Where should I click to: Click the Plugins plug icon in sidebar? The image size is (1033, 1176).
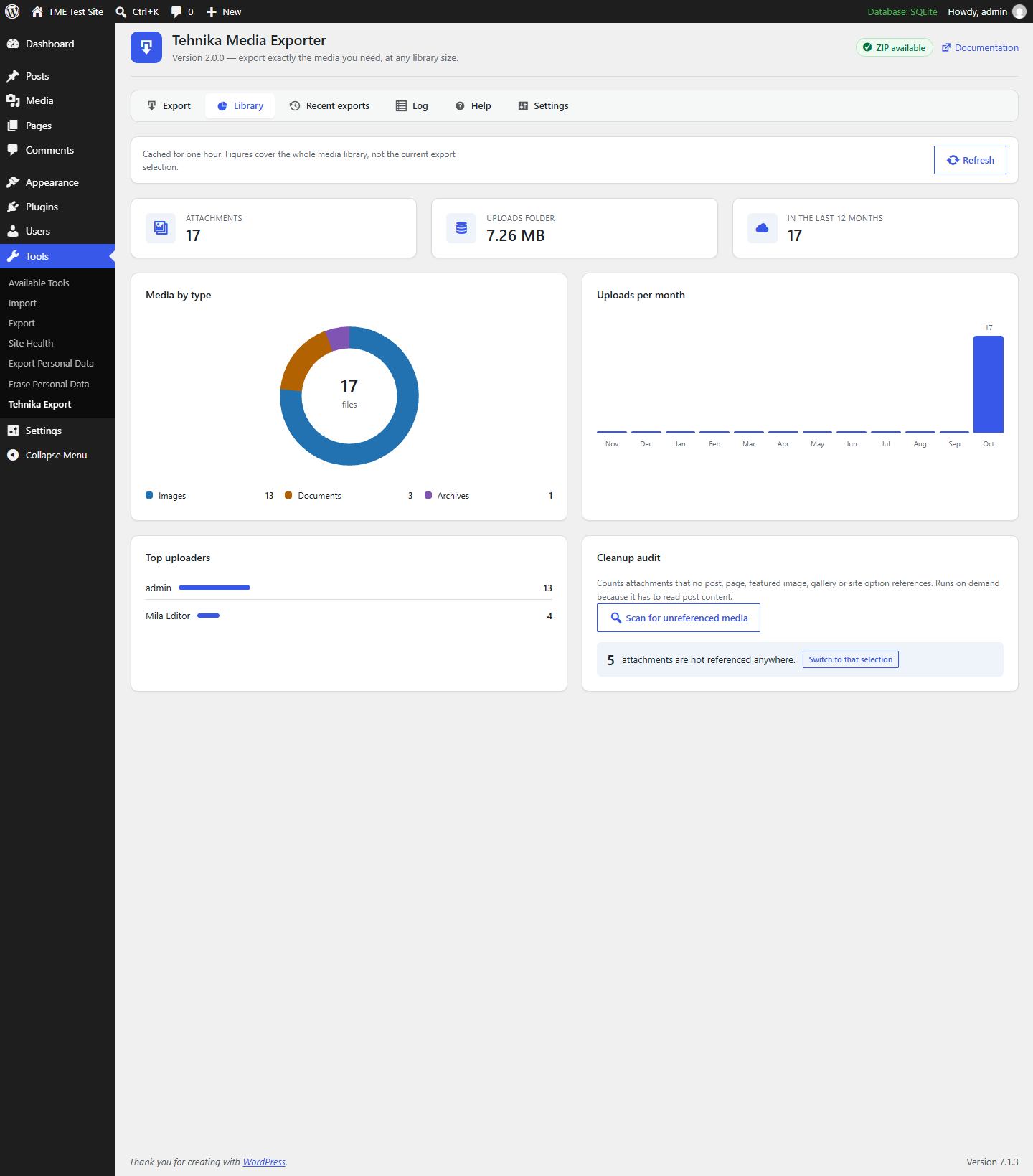click(13, 207)
